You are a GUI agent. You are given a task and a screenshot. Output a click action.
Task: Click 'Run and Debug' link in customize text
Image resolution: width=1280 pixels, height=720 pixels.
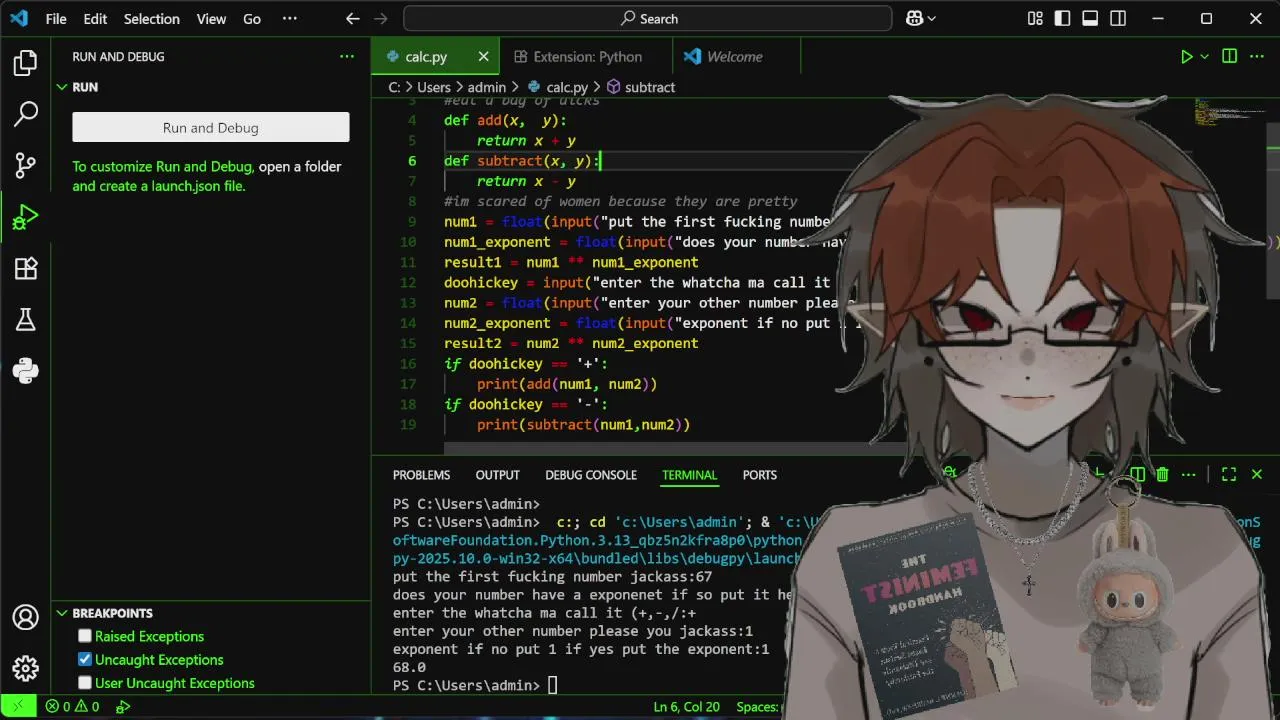(x=204, y=167)
